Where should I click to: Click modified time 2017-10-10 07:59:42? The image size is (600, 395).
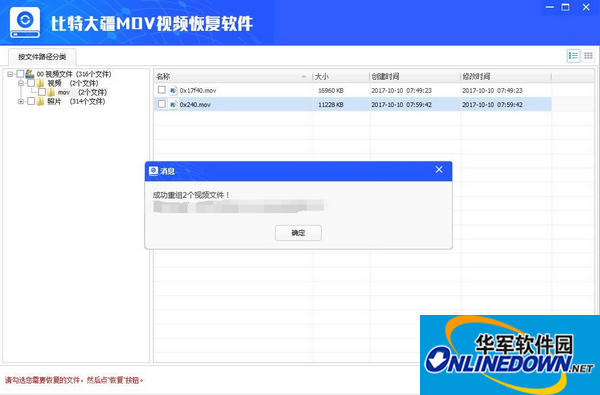click(492, 104)
